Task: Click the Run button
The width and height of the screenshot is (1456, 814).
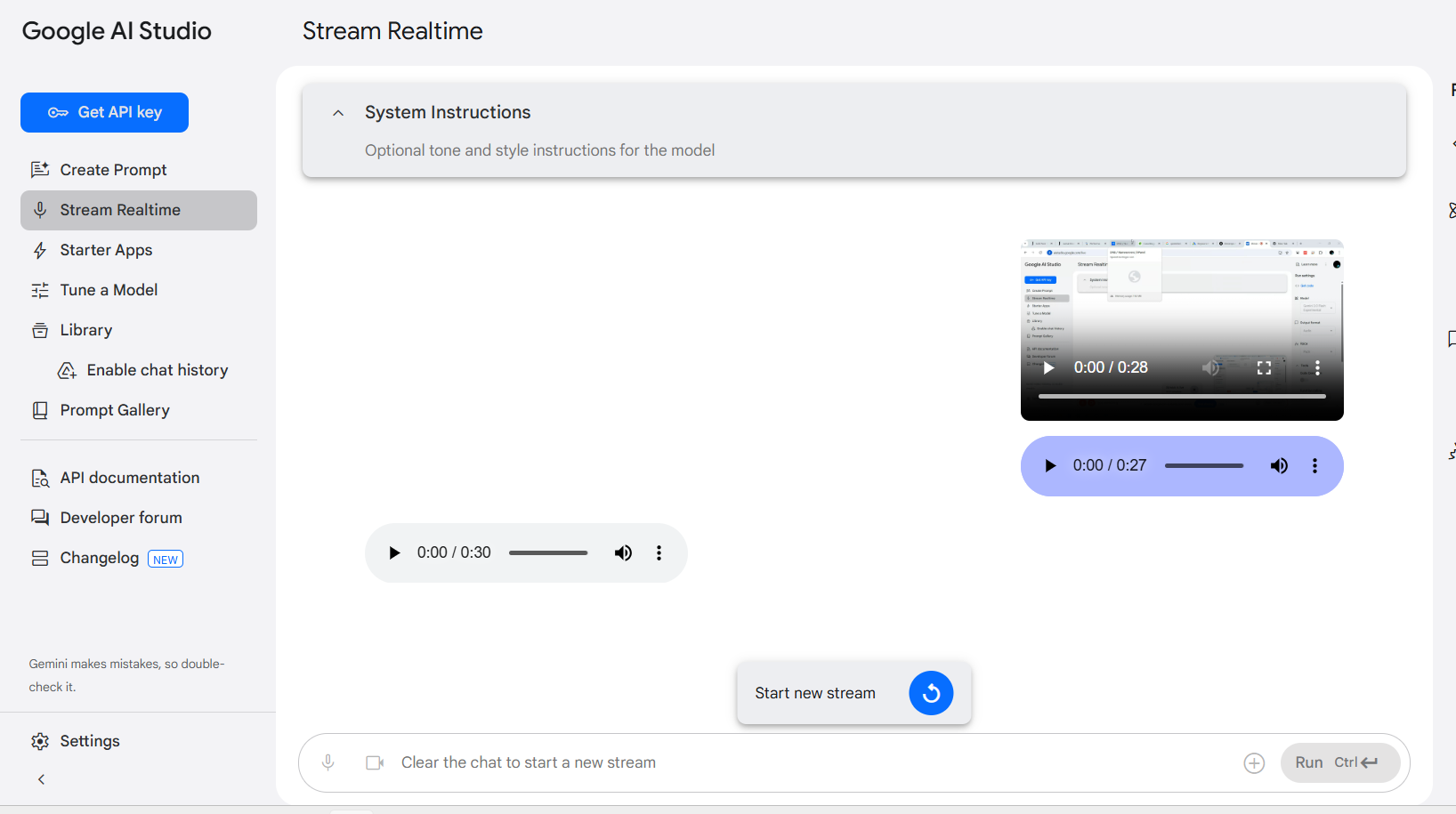Action: [1339, 762]
